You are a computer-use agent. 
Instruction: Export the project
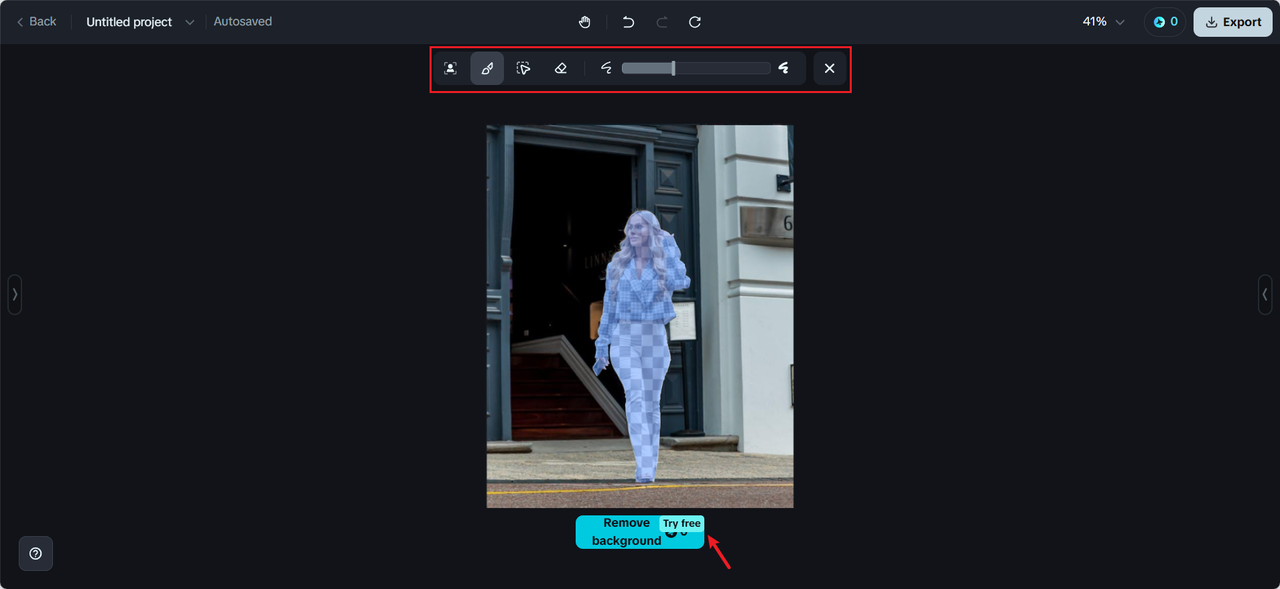1233,22
